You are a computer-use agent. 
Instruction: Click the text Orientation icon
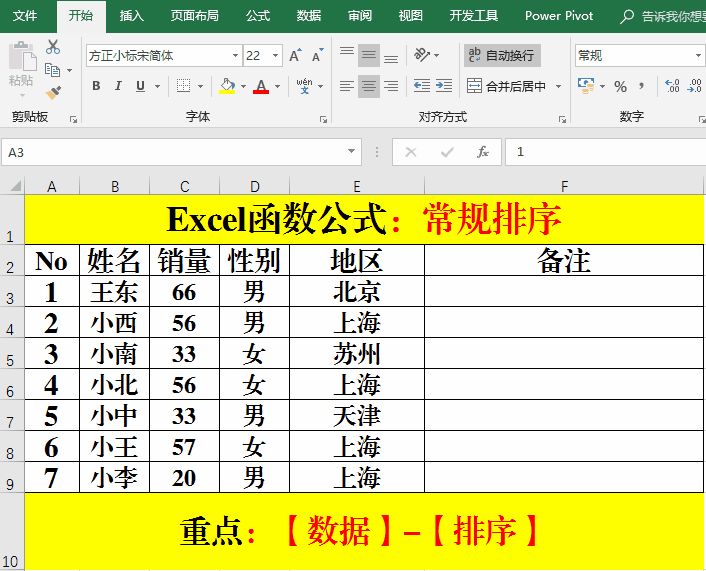click(x=423, y=55)
